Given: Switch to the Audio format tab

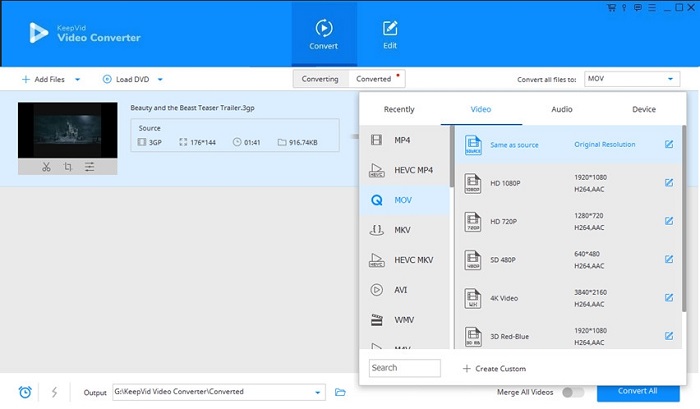Looking at the screenshot, I should [x=562, y=109].
